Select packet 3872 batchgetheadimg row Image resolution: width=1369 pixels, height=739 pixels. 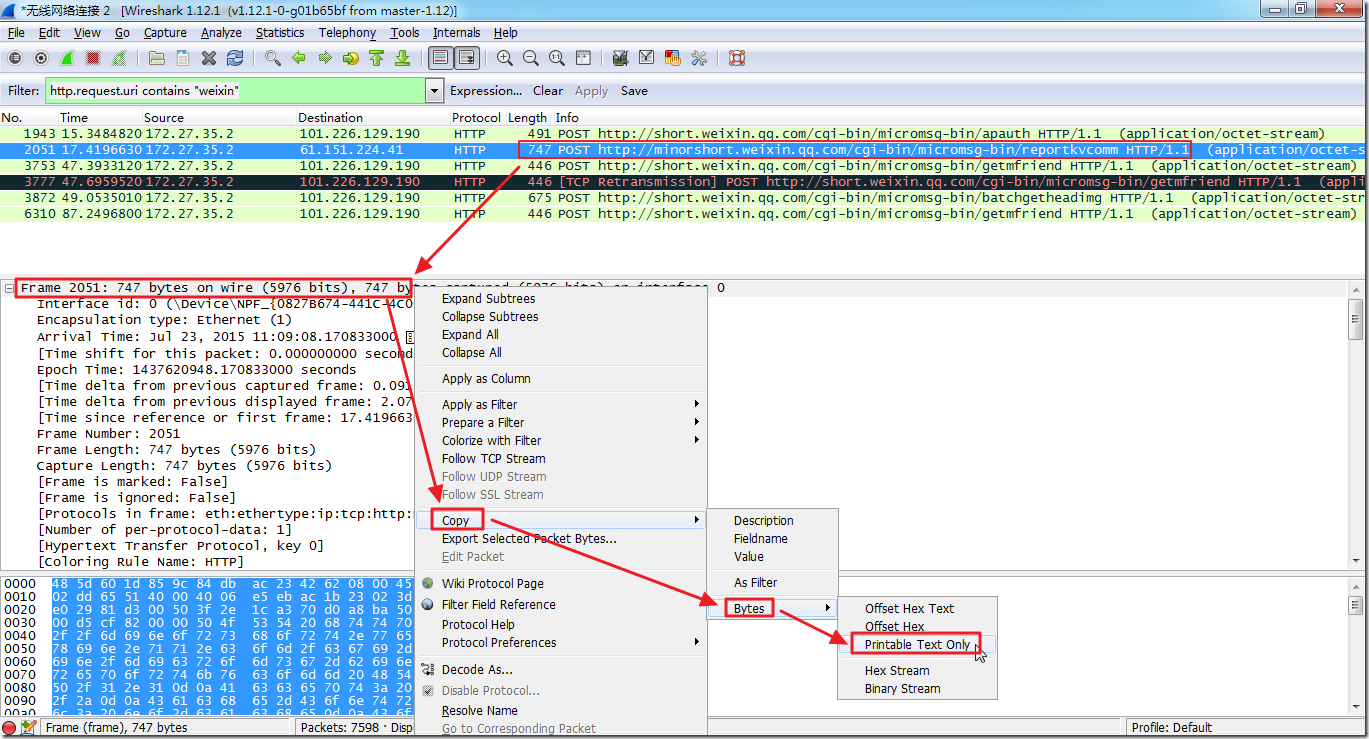click(684, 197)
